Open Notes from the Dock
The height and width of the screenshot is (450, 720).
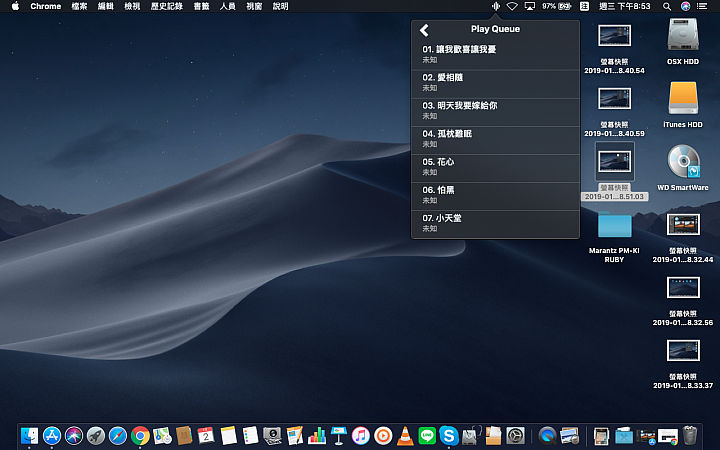(x=228, y=435)
